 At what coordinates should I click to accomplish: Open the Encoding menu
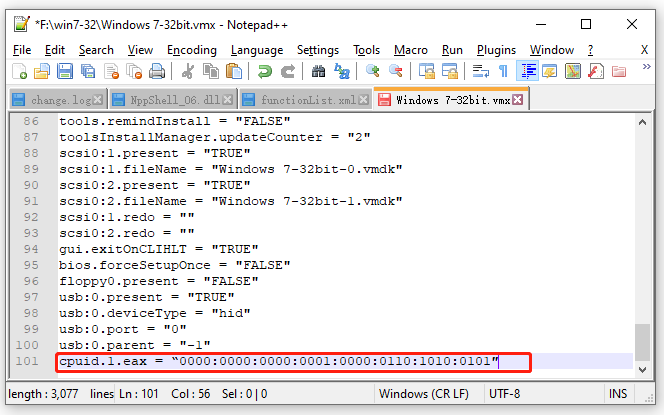(x=192, y=50)
